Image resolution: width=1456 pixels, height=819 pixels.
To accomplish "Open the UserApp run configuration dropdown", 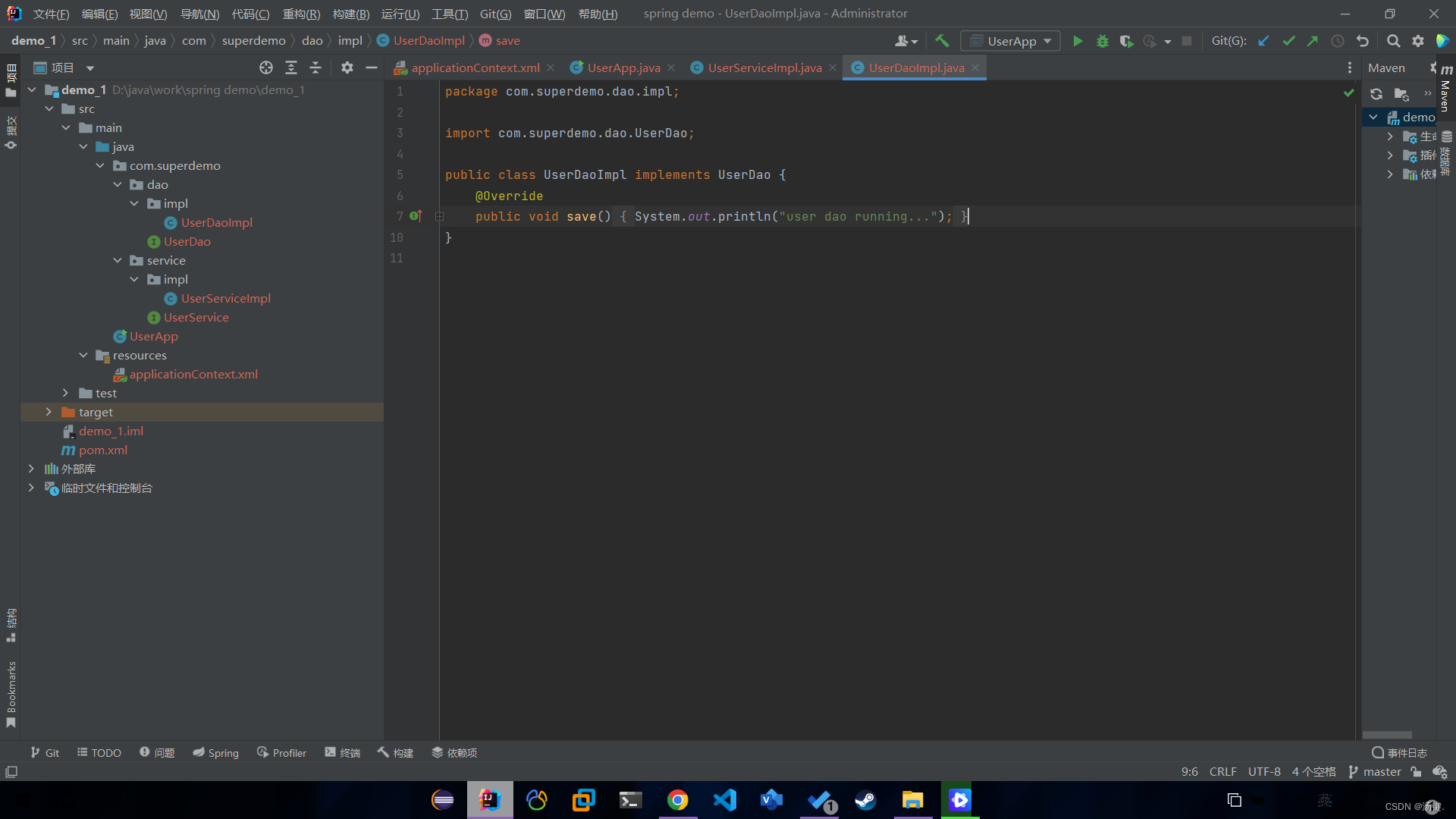I will tap(1011, 41).
